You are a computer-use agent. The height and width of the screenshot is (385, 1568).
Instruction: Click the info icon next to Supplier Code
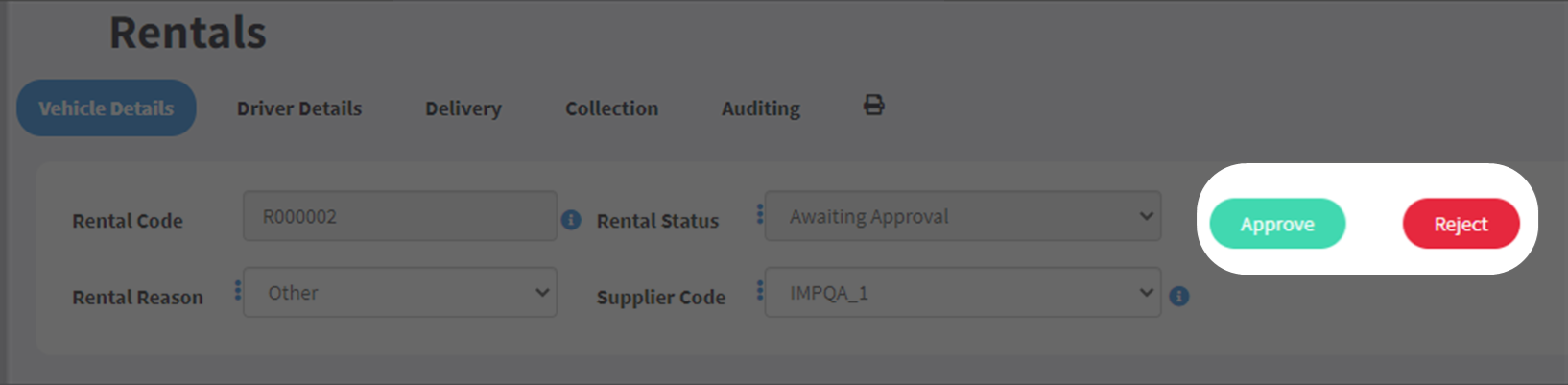(1179, 297)
